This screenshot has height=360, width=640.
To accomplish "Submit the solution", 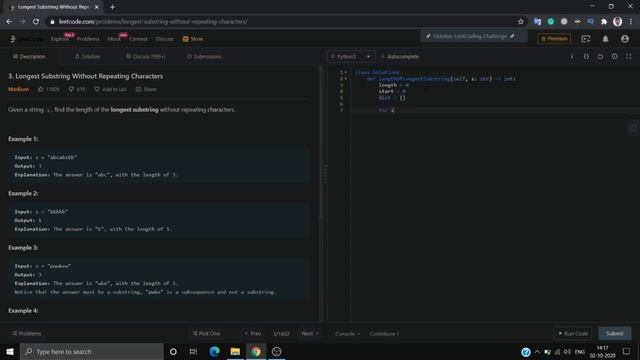I will tap(615, 333).
